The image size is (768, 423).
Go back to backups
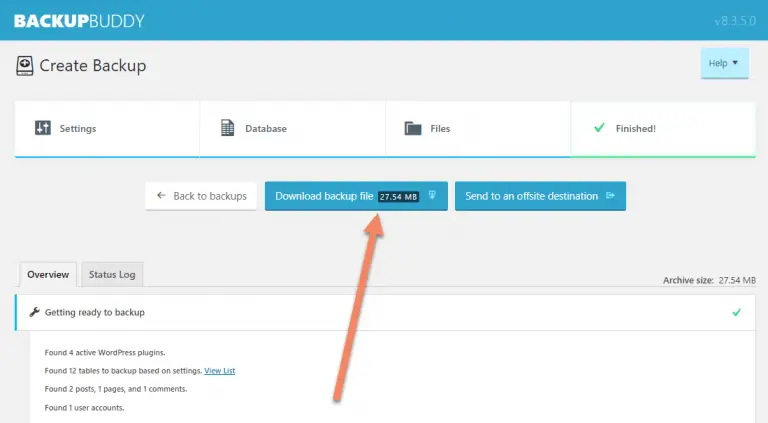pyautogui.click(x=201, y=196)
